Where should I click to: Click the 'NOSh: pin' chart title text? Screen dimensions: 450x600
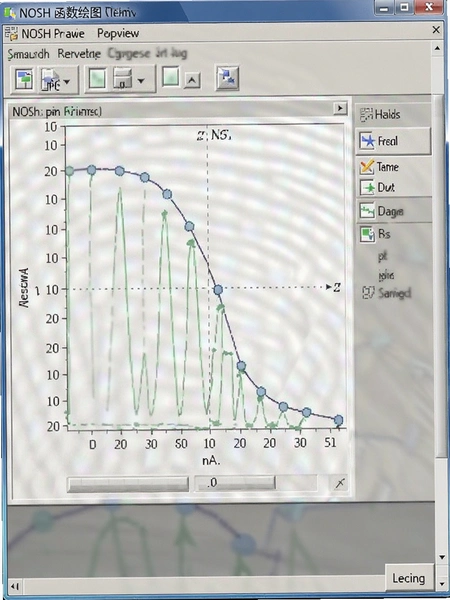pos(37,112)
